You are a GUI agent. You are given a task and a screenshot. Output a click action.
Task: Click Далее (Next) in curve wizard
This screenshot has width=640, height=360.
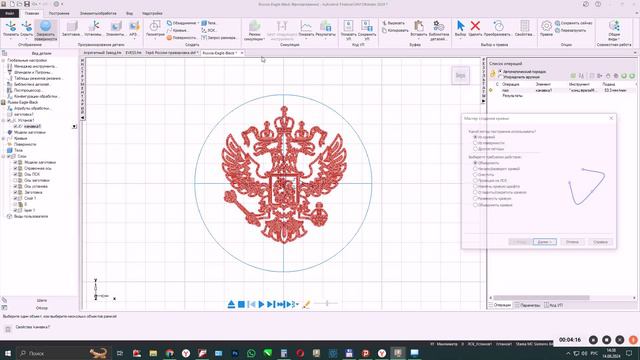point(544,242)
